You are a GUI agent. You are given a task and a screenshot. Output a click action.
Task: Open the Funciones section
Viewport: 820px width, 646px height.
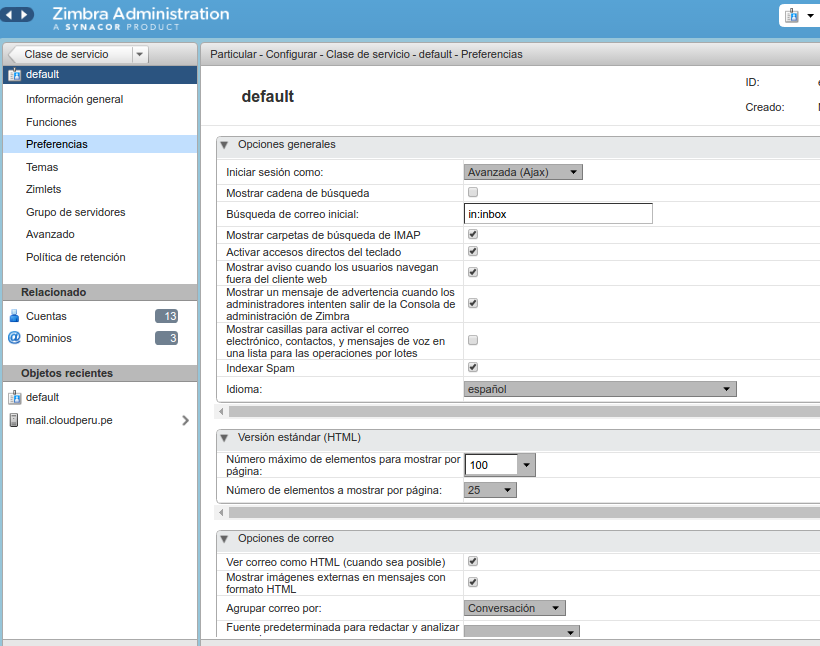51,122
